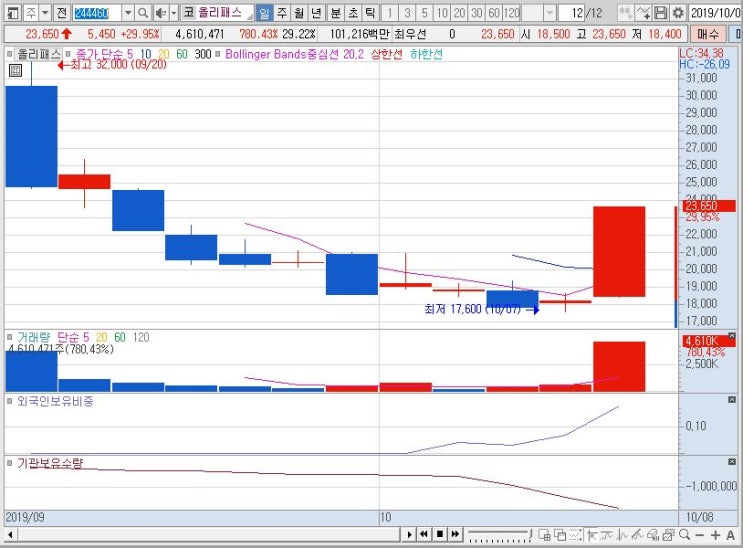Close the 외국인보유비중 panel X box
The image size is (743, 548).
[x=732, y=400]
